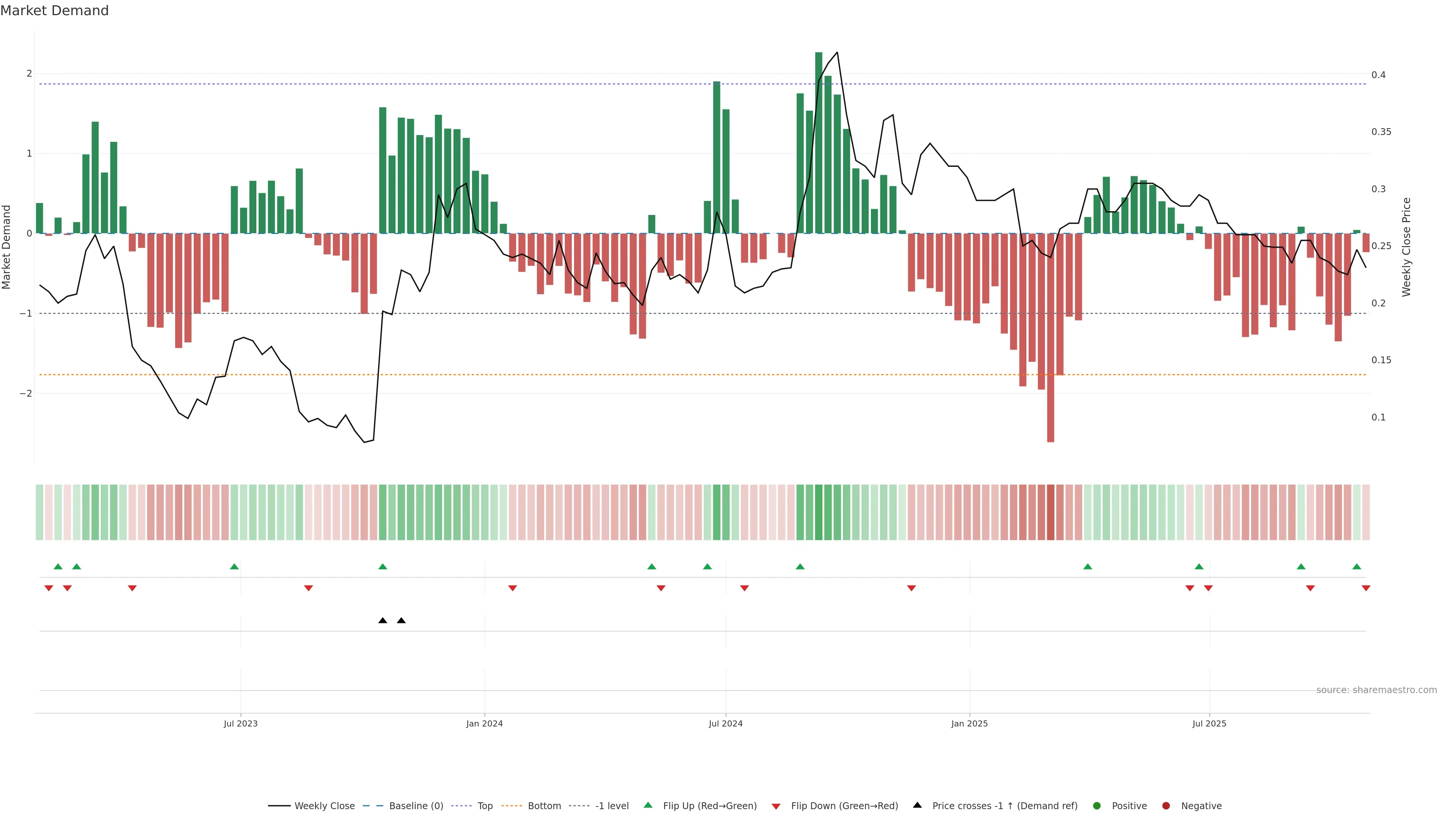Click green Positive legend dot

point(1097,805)
